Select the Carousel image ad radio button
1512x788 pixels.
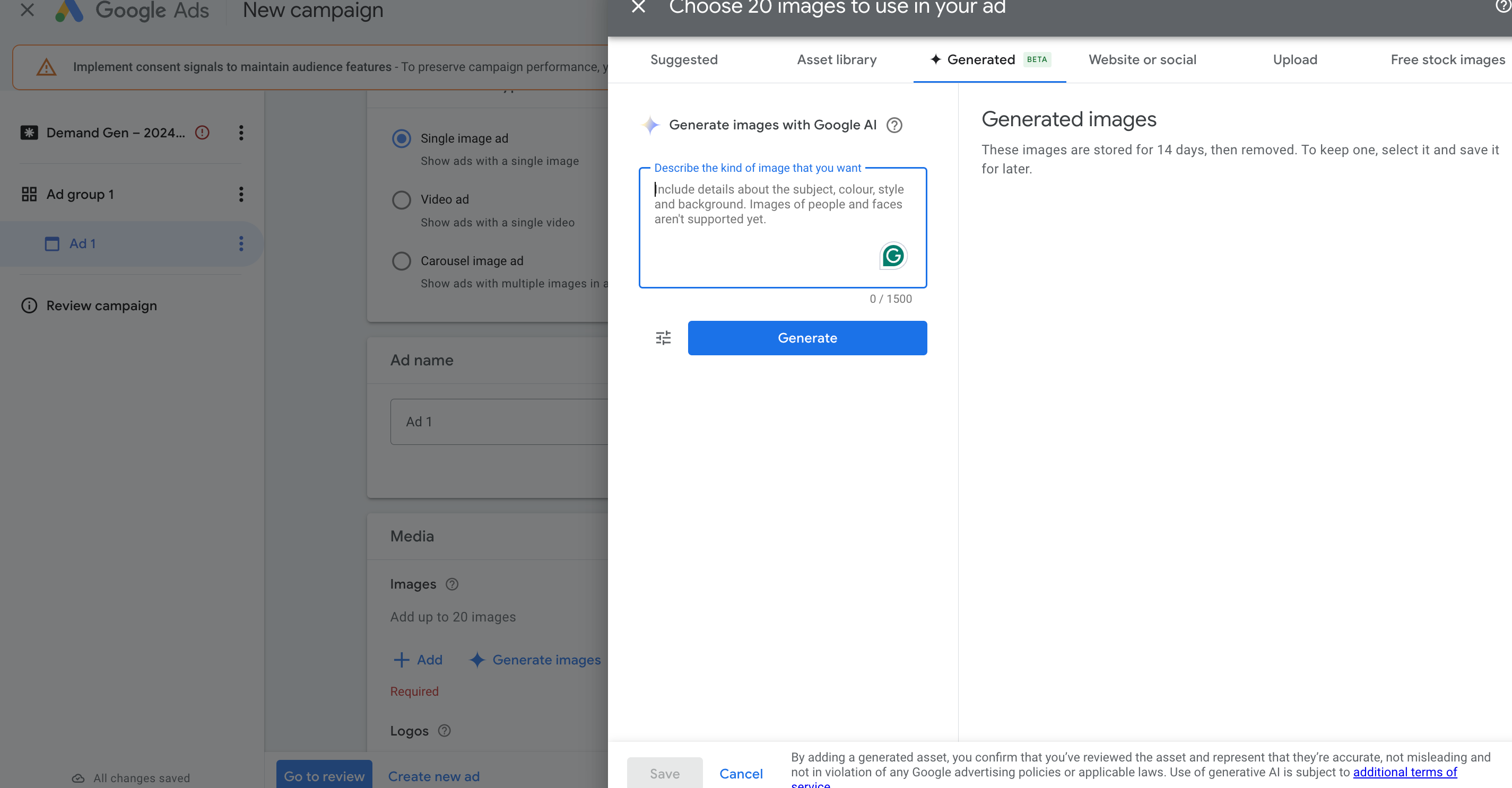click(x=400, y=261)
